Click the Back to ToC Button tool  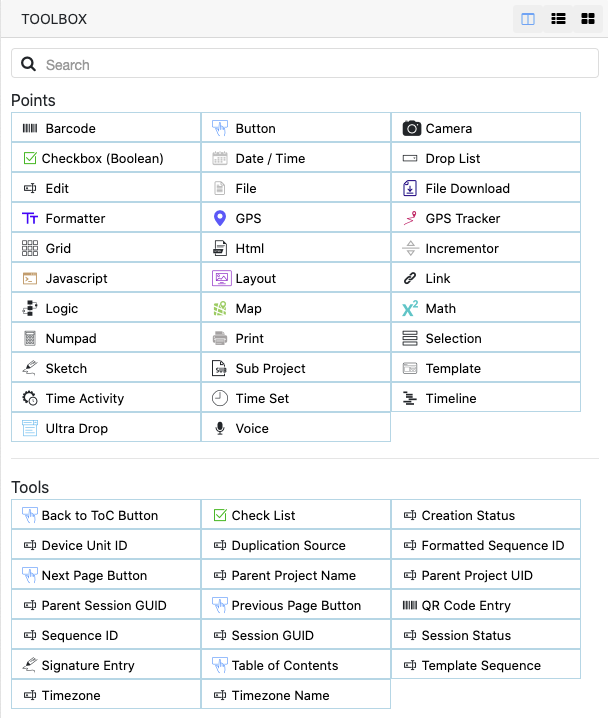tap(99, 515)
